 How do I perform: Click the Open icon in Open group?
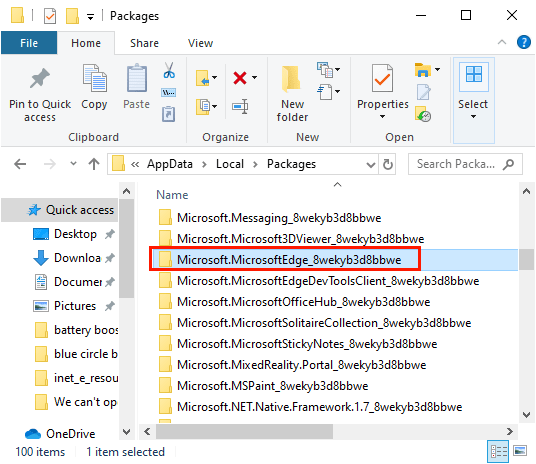(x=423, y=70)
